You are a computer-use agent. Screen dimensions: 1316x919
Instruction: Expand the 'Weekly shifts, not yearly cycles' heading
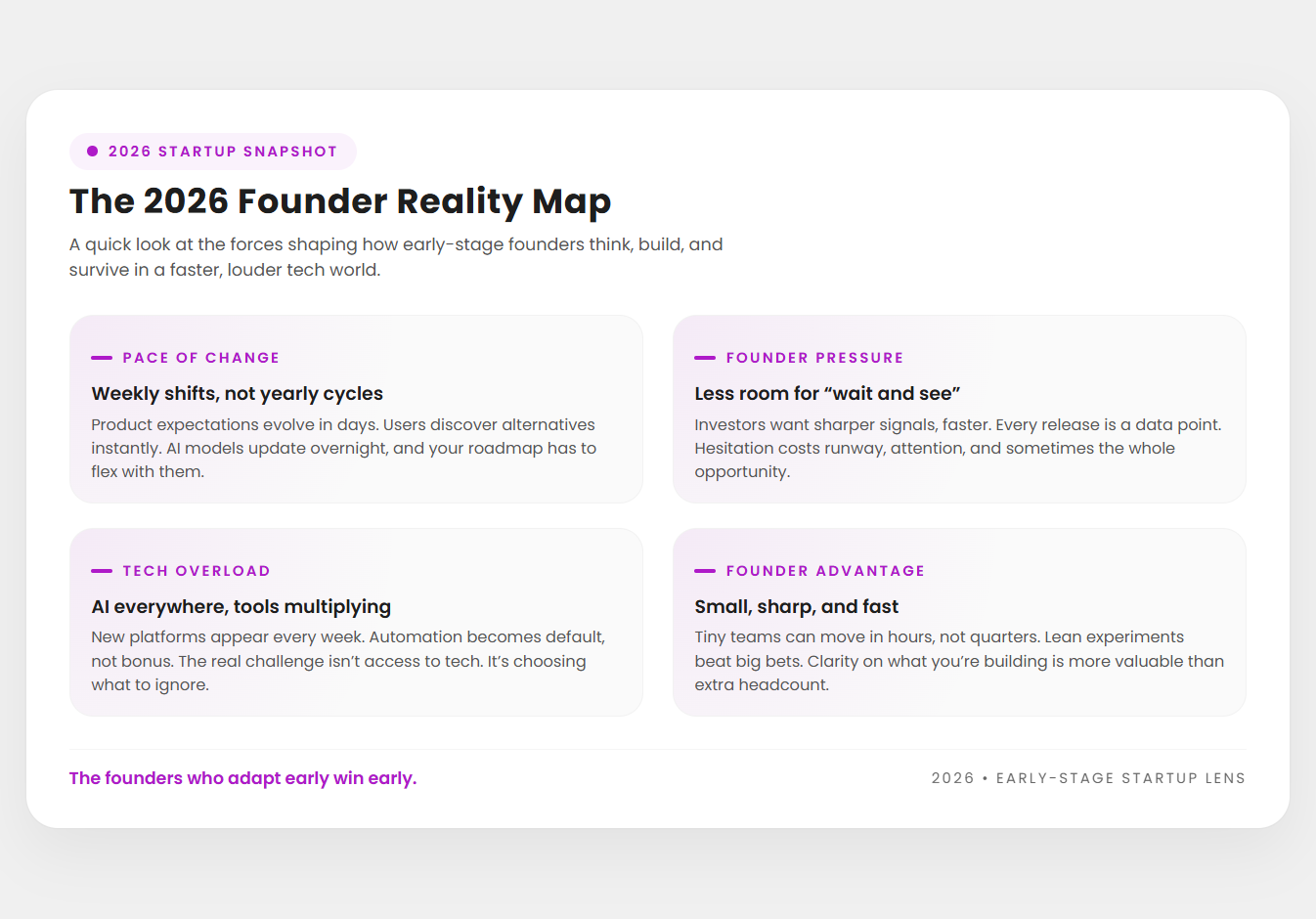click(237, 393)
